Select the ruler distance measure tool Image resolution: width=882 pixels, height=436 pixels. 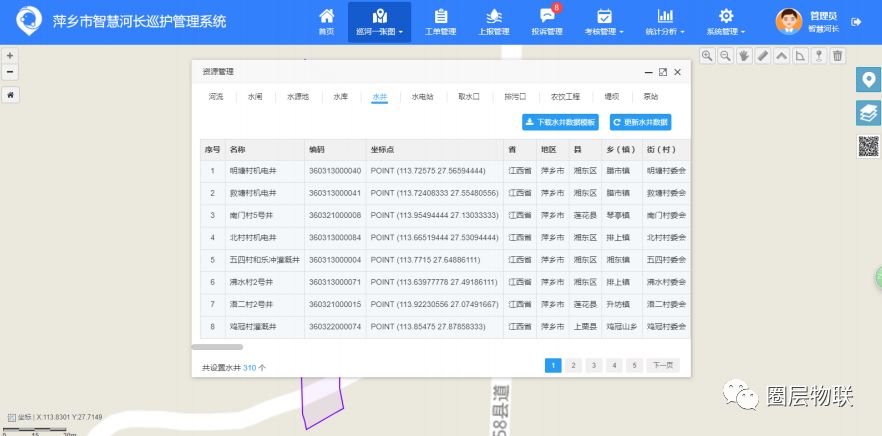(763, 56)
